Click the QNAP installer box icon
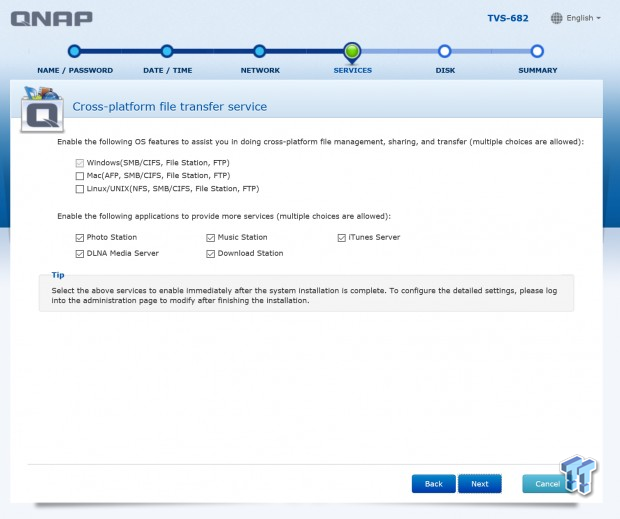Viewport: 620px width, 519px height. 42,109
